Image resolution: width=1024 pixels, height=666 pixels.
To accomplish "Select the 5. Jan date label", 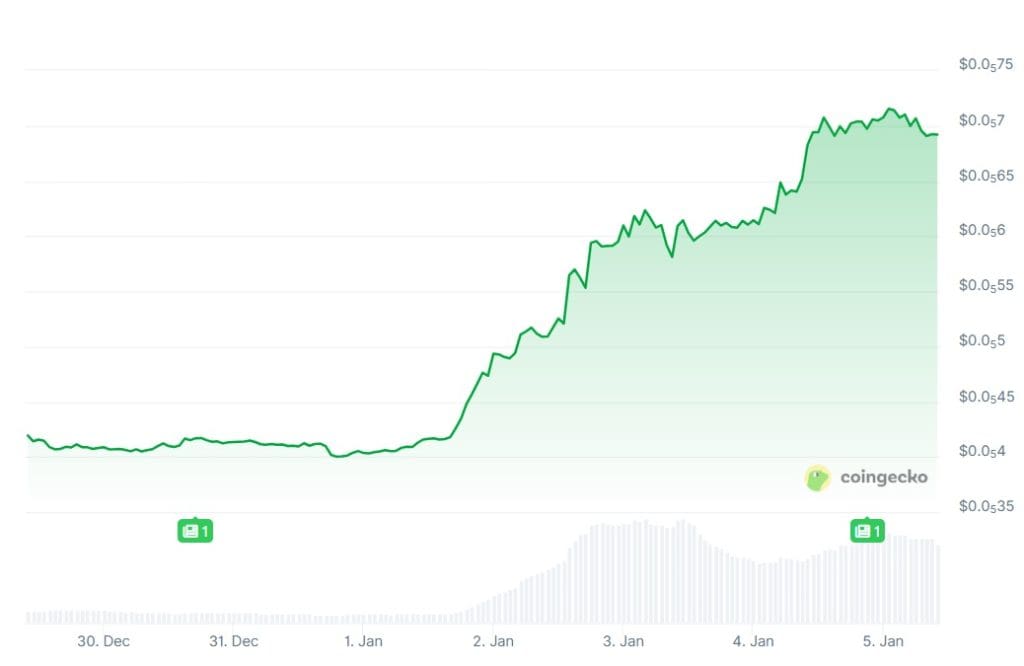I will pyautogui.click(x=883, y=641).
